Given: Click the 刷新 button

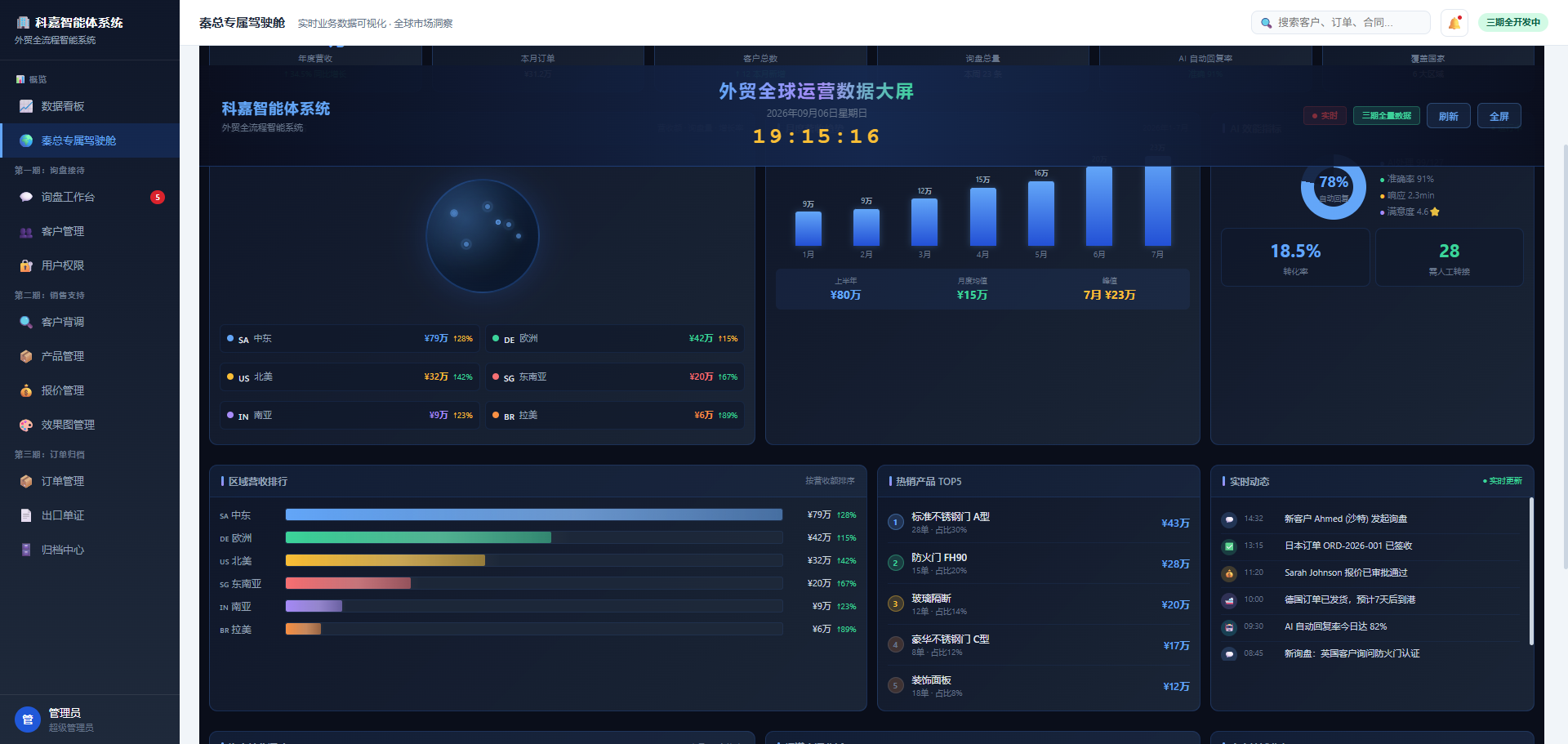Looking at the screenshot, I should coord(1449,116).
